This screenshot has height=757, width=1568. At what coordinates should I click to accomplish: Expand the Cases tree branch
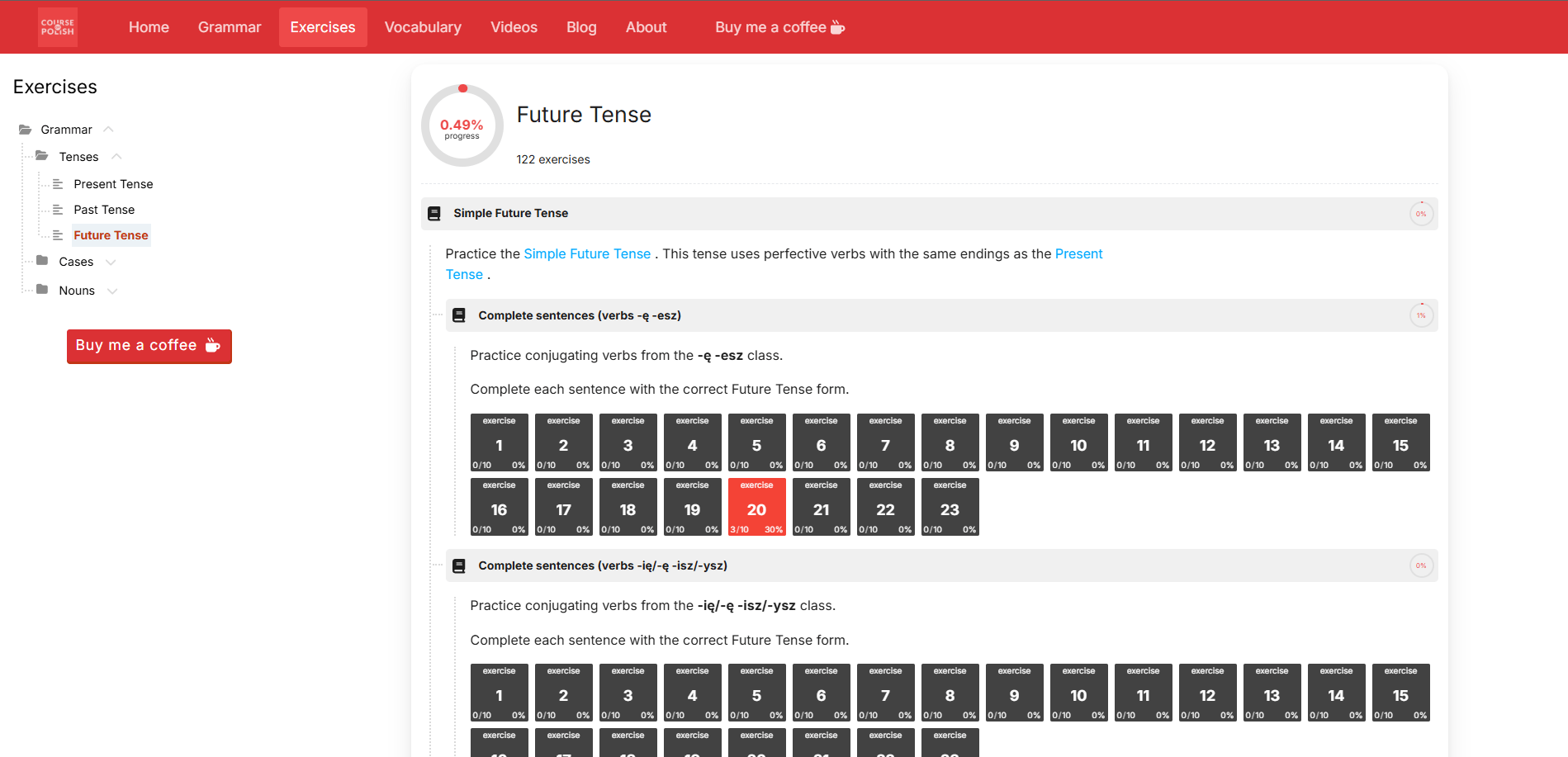click(x=111, y=261)
